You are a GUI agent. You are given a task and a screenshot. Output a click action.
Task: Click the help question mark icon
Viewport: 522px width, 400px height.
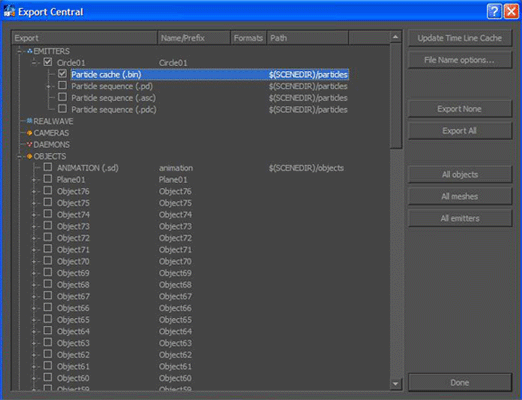494,12
